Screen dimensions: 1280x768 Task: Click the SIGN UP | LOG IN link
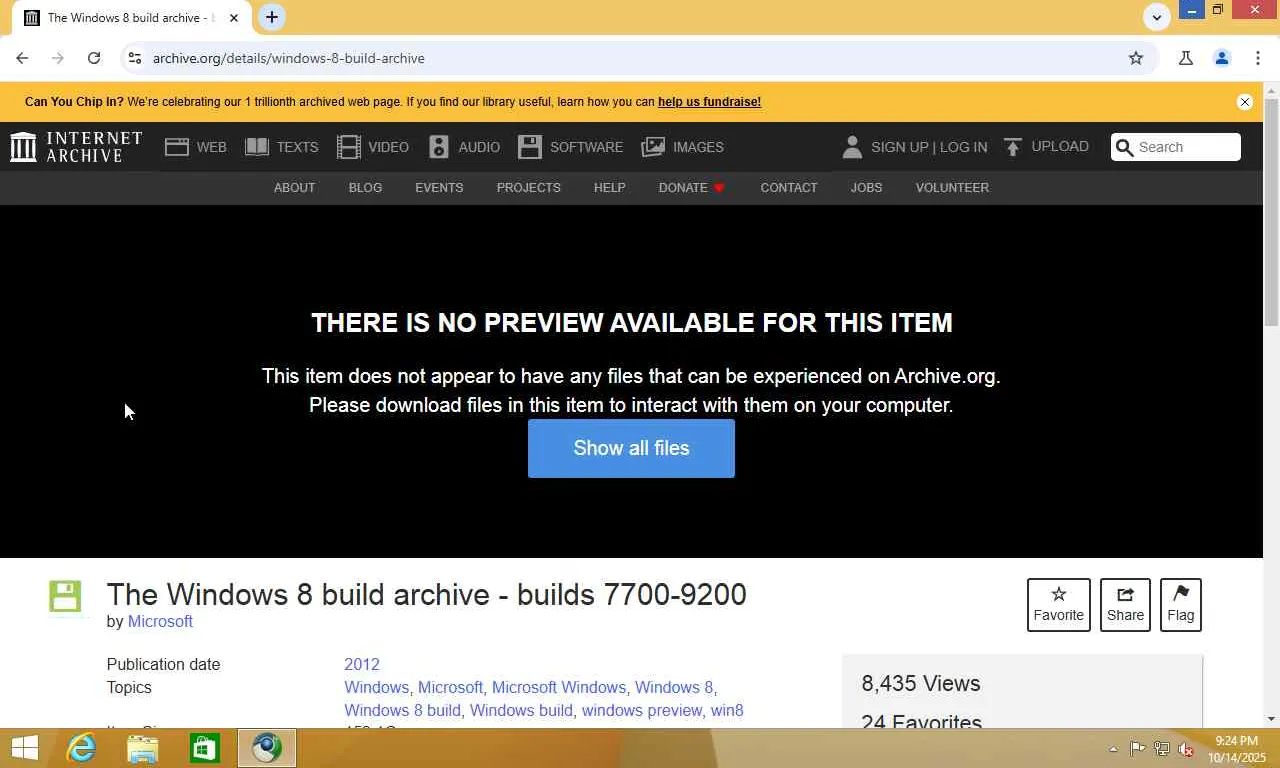point(929,147)
